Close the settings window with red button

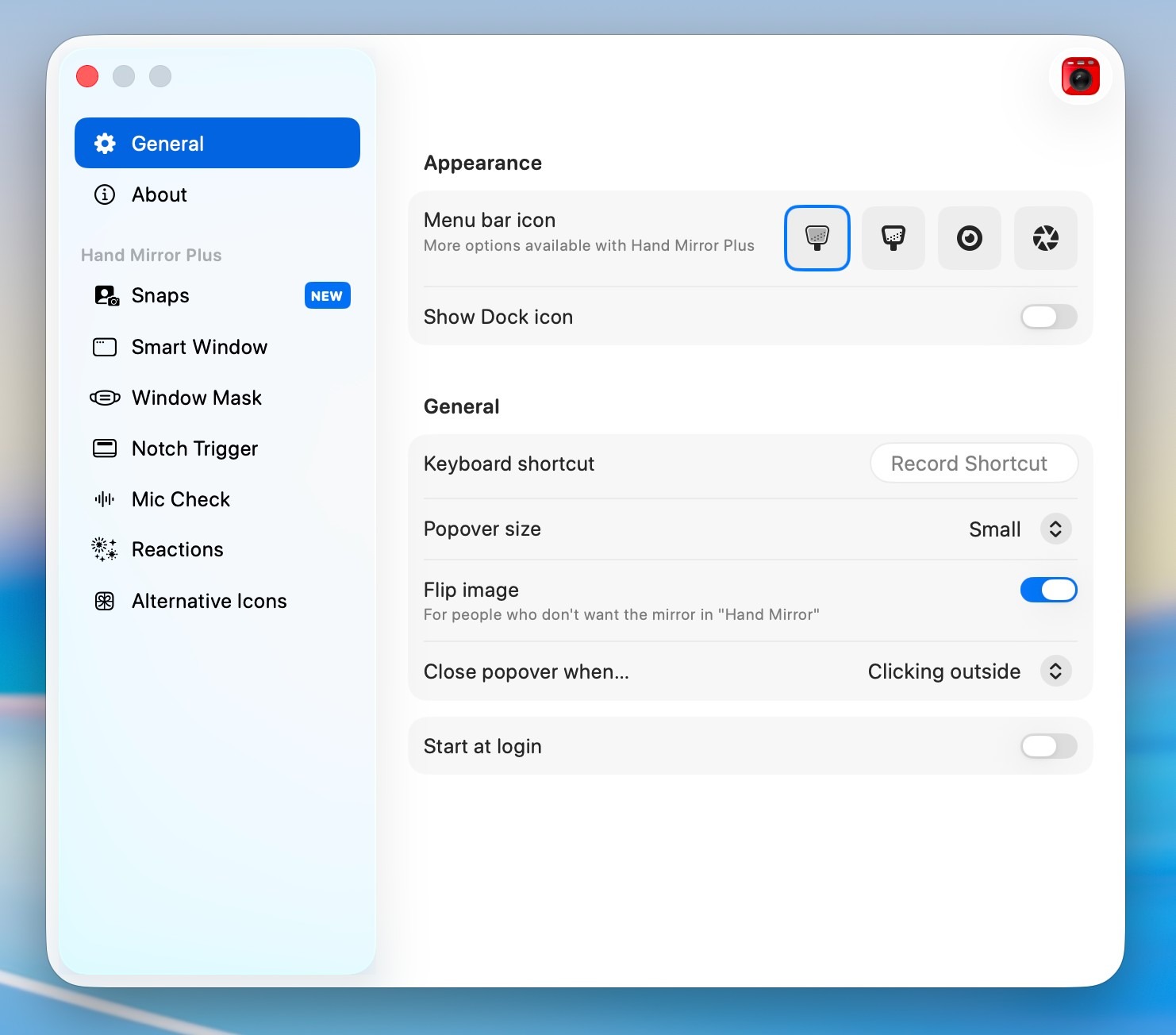87,76
